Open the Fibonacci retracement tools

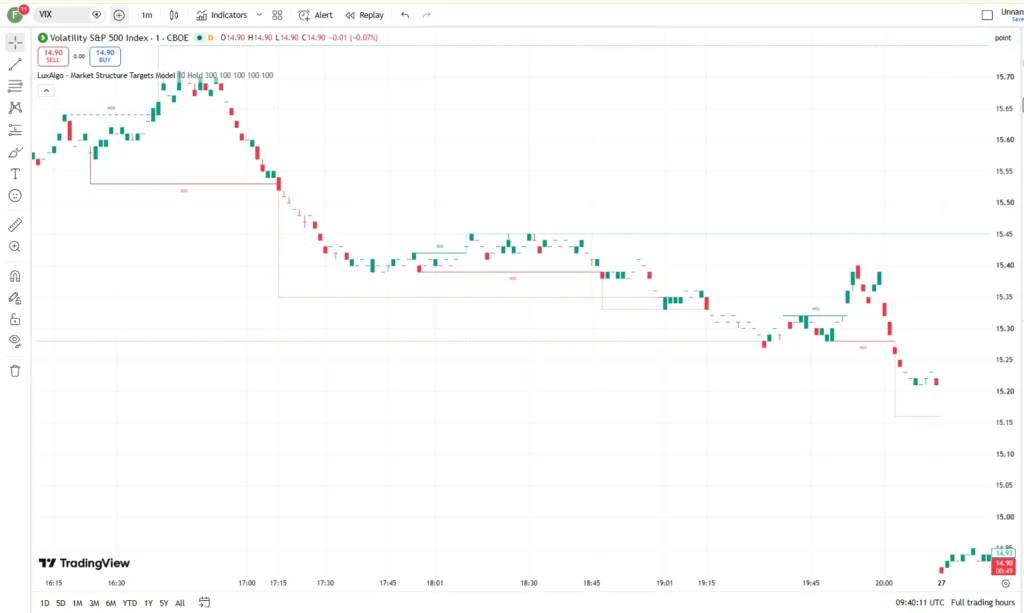tap(15, 86)
